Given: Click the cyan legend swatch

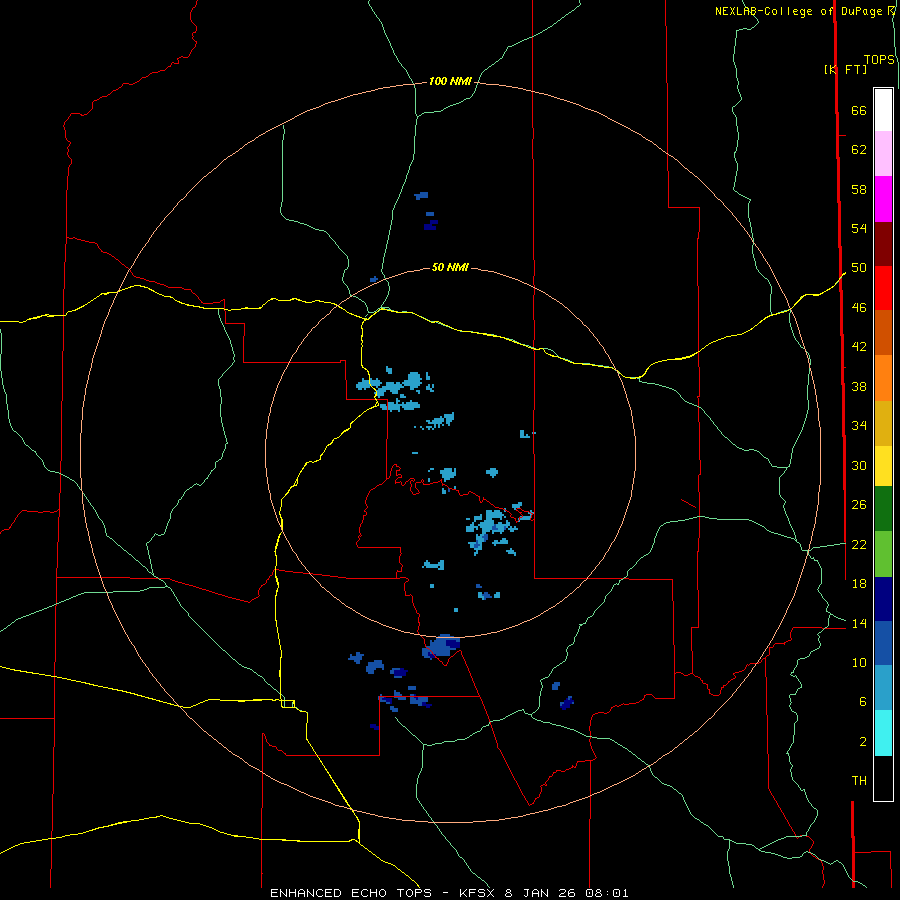Looking at the screenshot, I should 883,733.
